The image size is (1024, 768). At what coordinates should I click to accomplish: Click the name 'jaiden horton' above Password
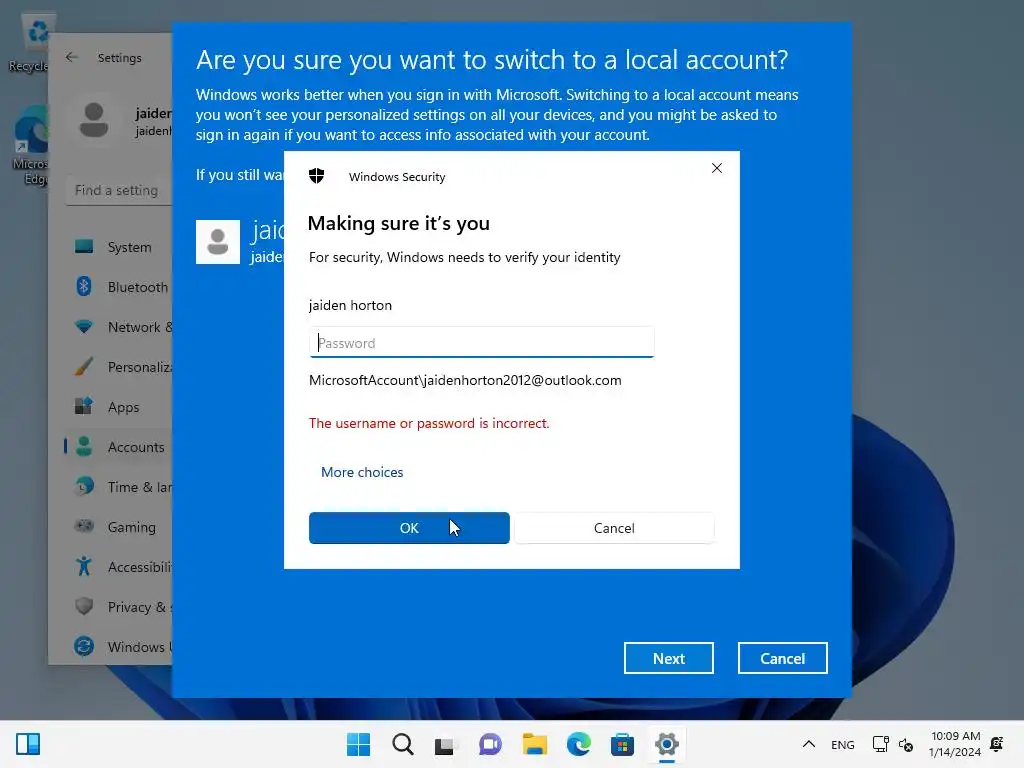(350, 305)
